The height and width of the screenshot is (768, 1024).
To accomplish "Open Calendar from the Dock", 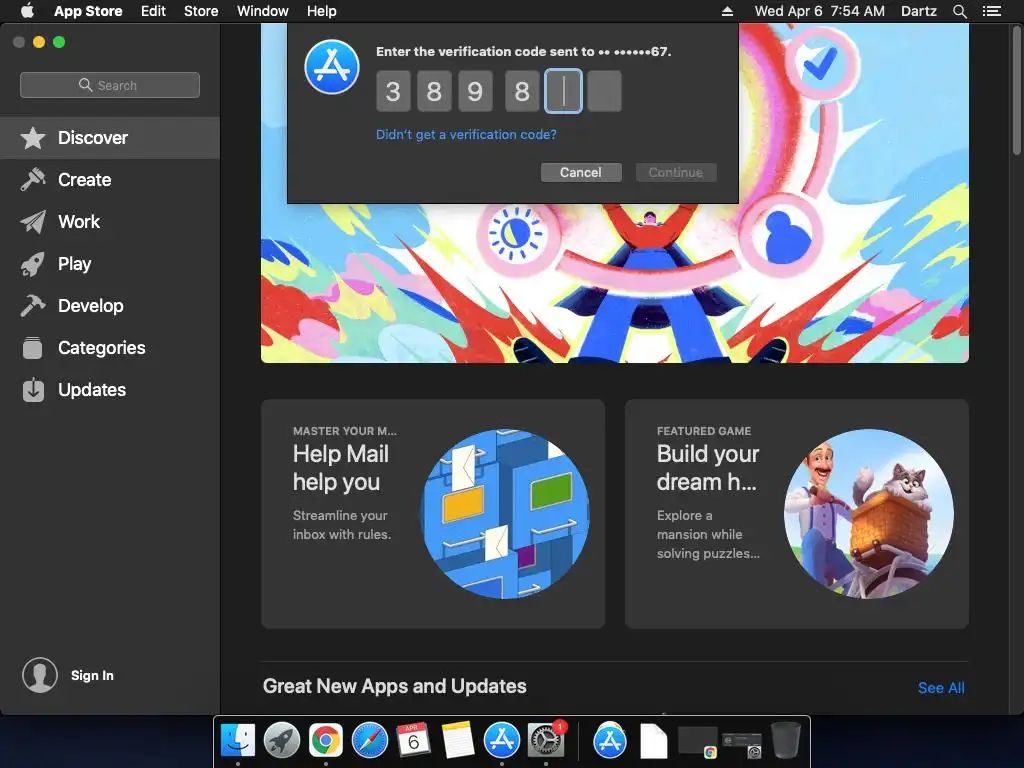I will 413,739.
